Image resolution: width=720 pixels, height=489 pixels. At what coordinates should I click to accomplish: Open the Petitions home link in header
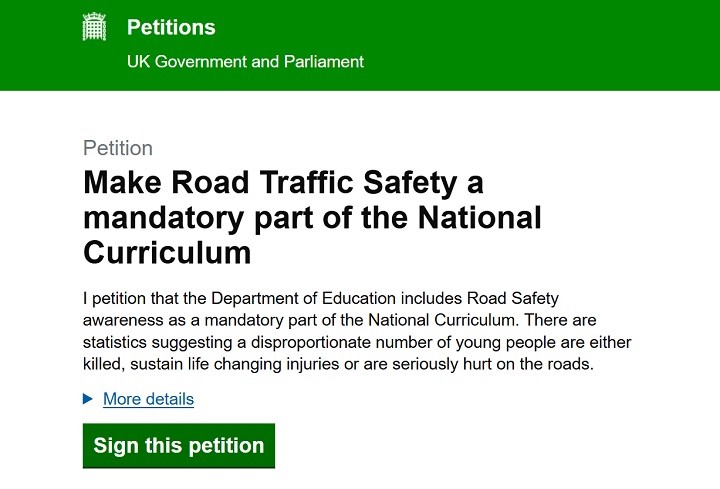(x=171, y=28)
